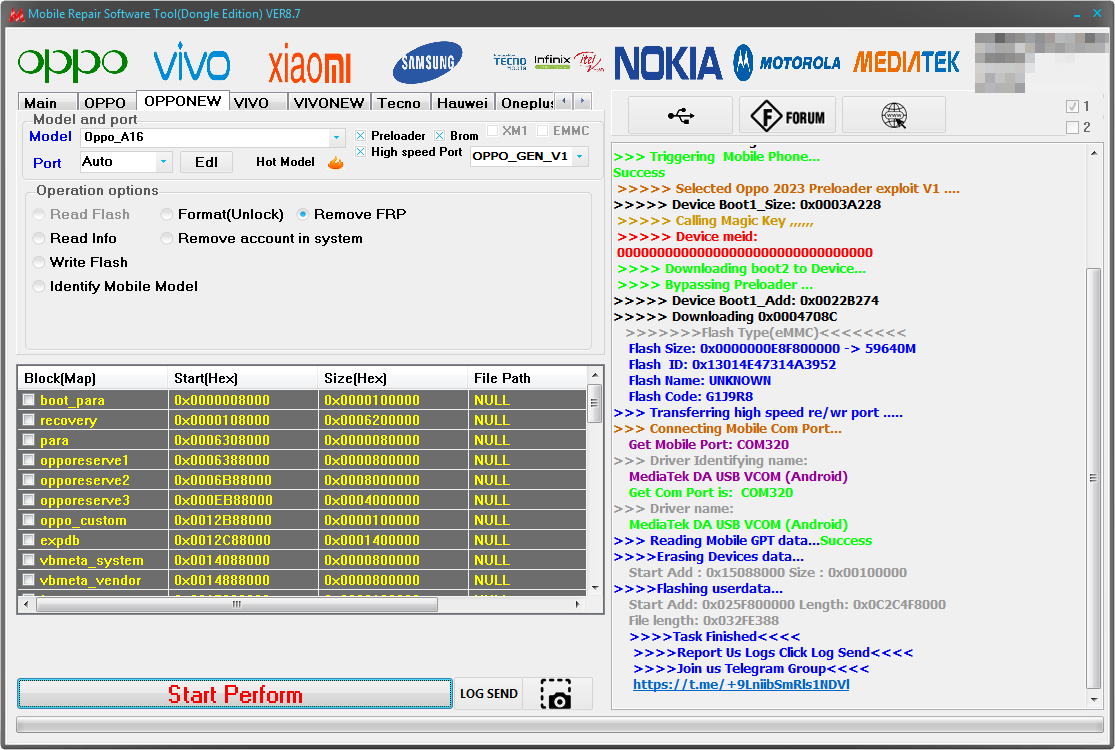
Task: Switch to the OPPONEW tab
Action: (182, 101)
